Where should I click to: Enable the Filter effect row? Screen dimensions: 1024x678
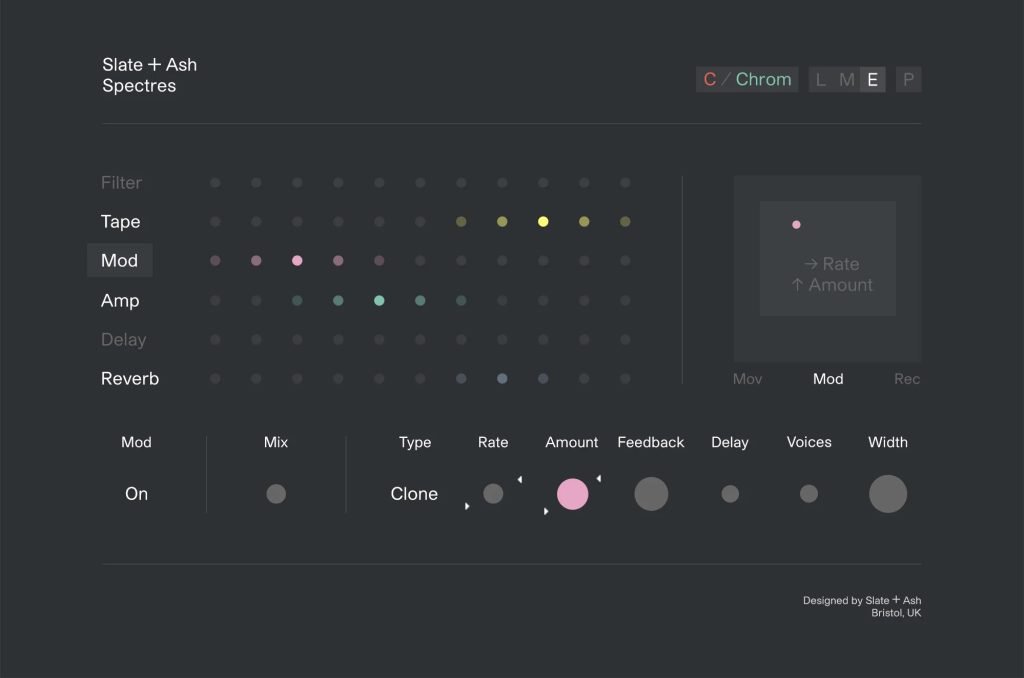click(121, 183)
